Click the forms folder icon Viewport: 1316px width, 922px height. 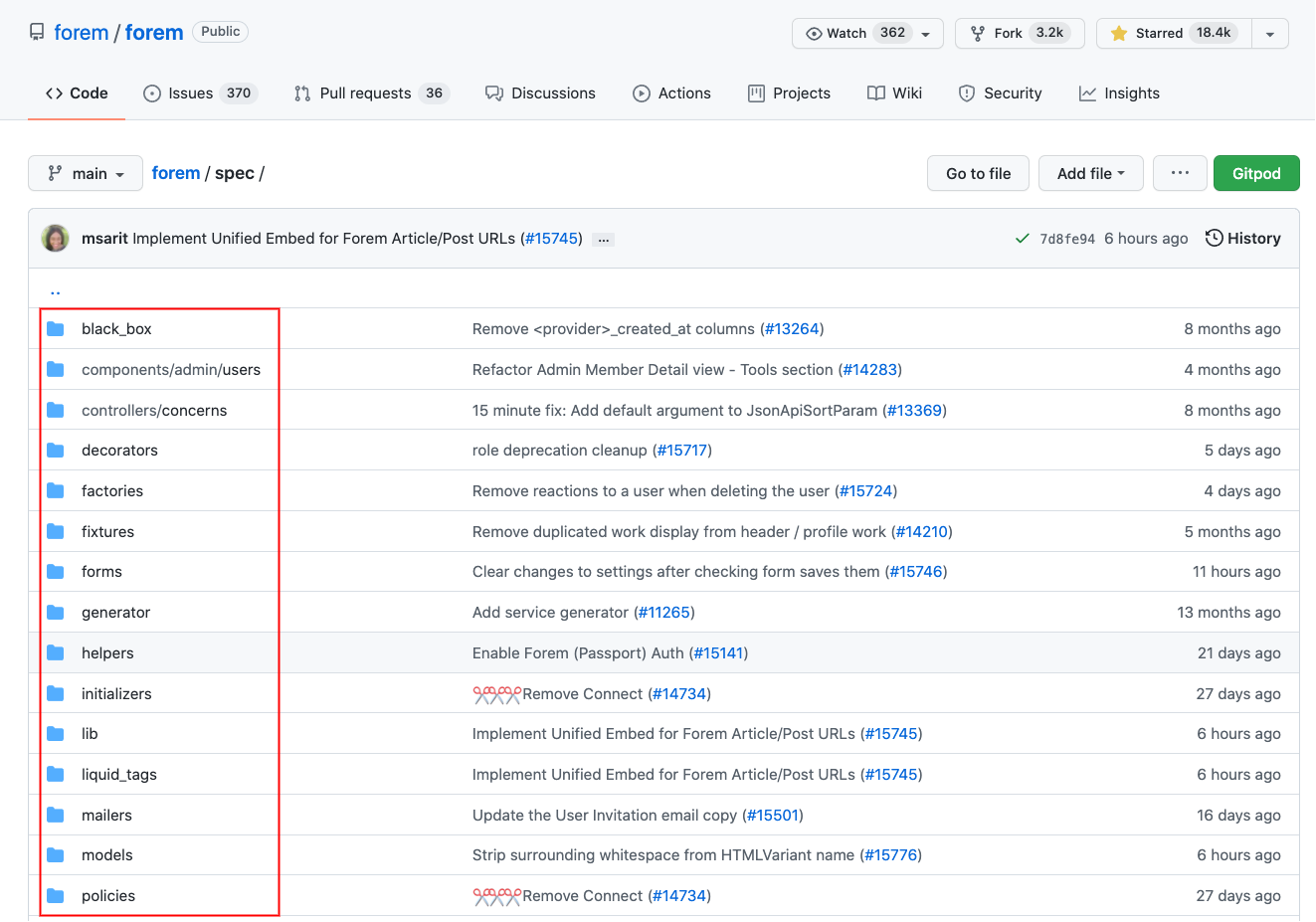pos(56,572)
